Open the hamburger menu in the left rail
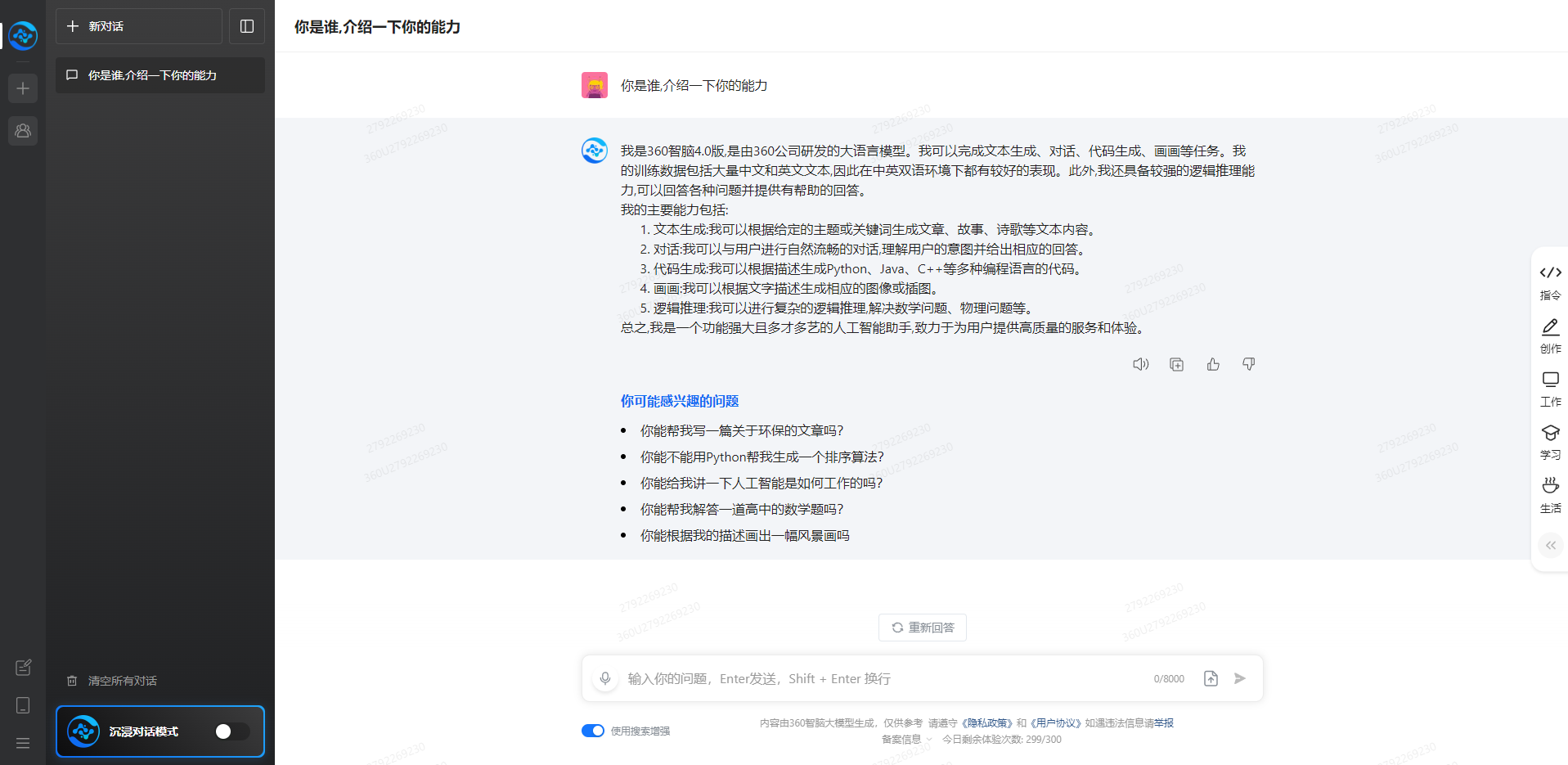The height and width of the screenshot is (765, 1568). [23, 743]
